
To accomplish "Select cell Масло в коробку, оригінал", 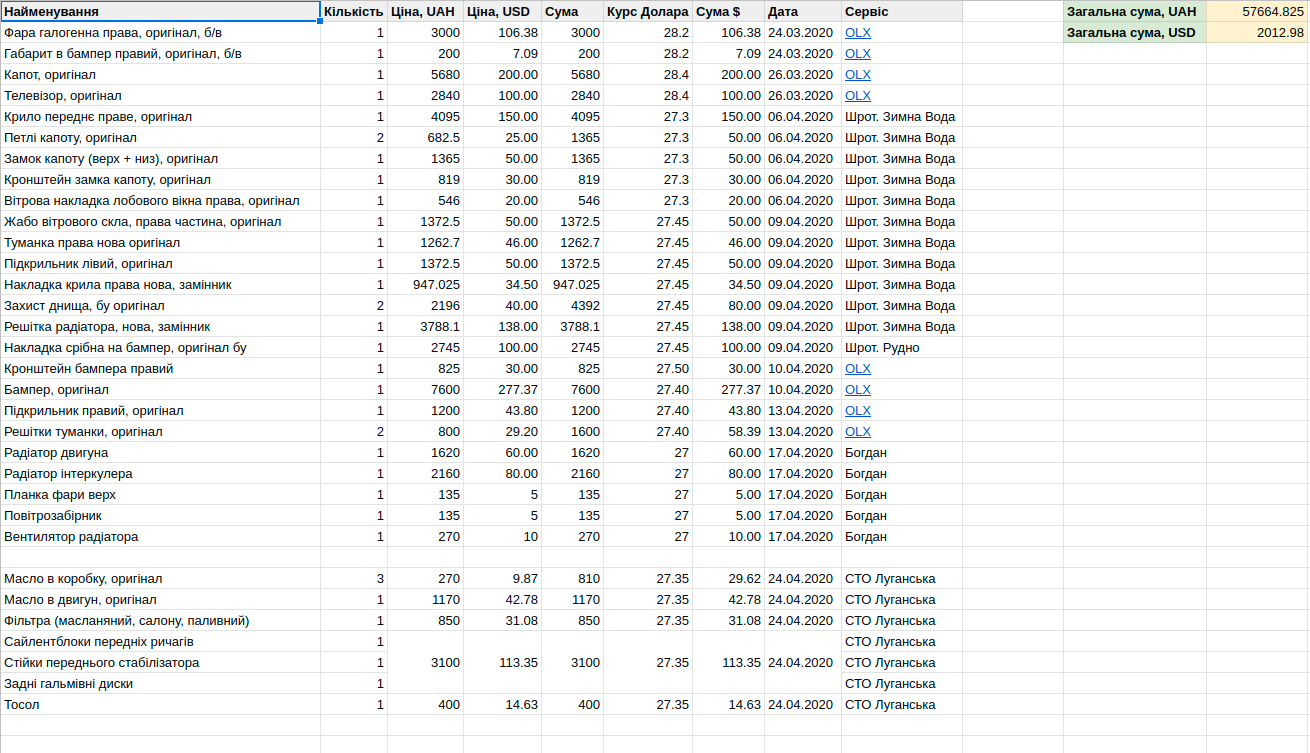I will [160, 578].
